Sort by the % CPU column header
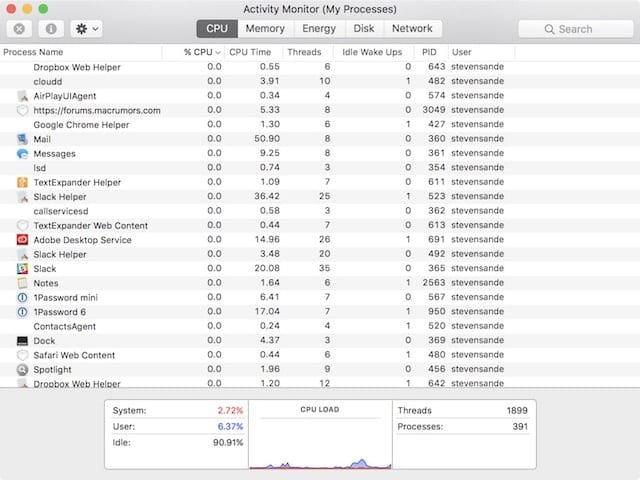The image size is (640, 480). point(201,52)
